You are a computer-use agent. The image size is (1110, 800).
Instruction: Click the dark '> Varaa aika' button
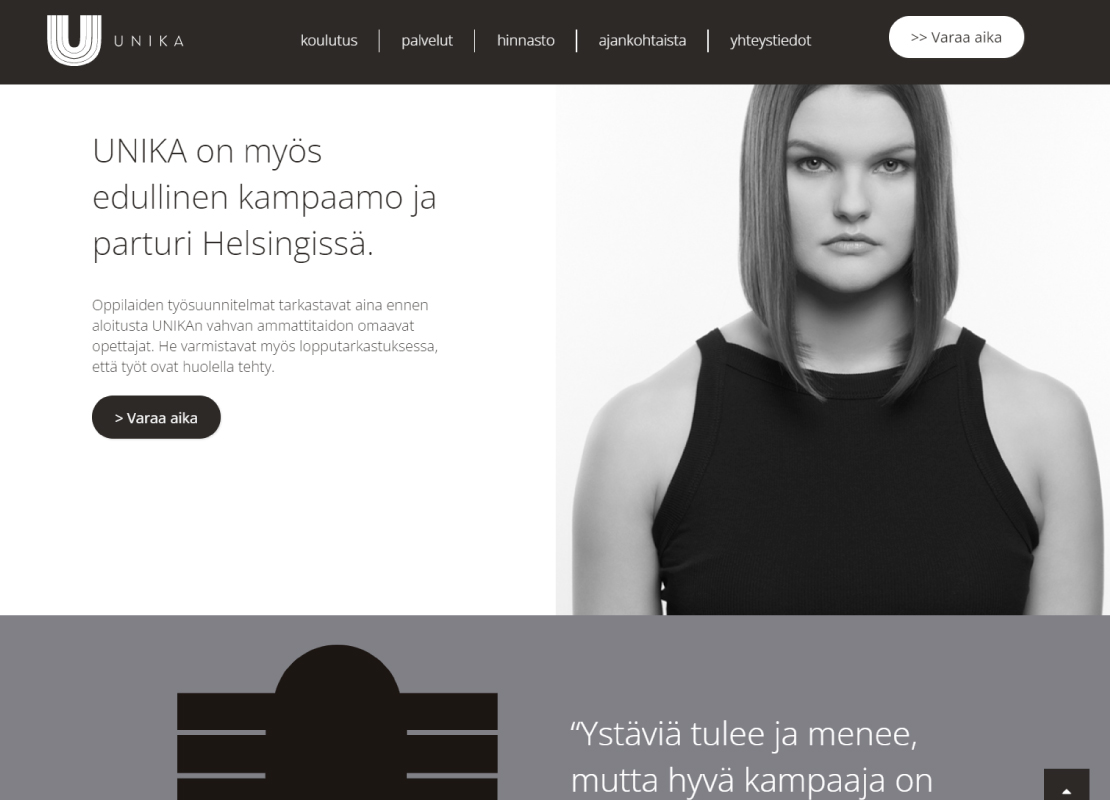click(x=156, y=417)
